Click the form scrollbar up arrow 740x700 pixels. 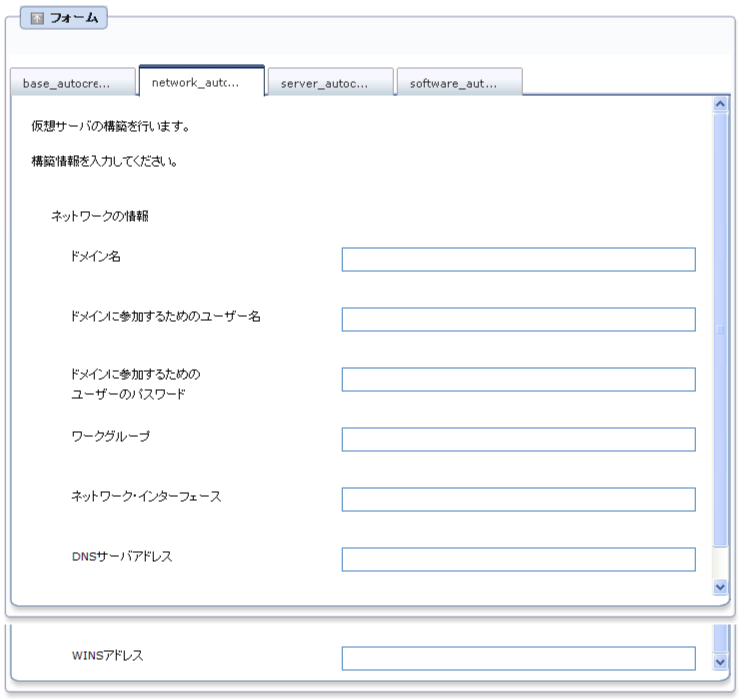coord(720,104)
